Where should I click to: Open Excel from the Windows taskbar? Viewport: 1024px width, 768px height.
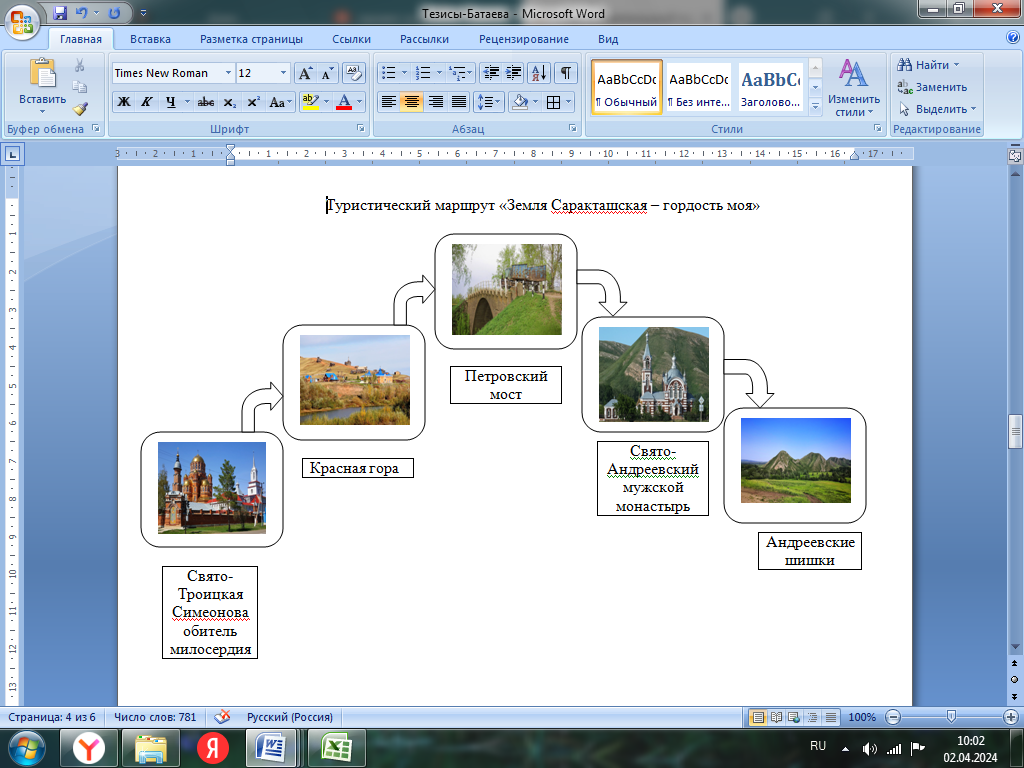coord(335,747)
